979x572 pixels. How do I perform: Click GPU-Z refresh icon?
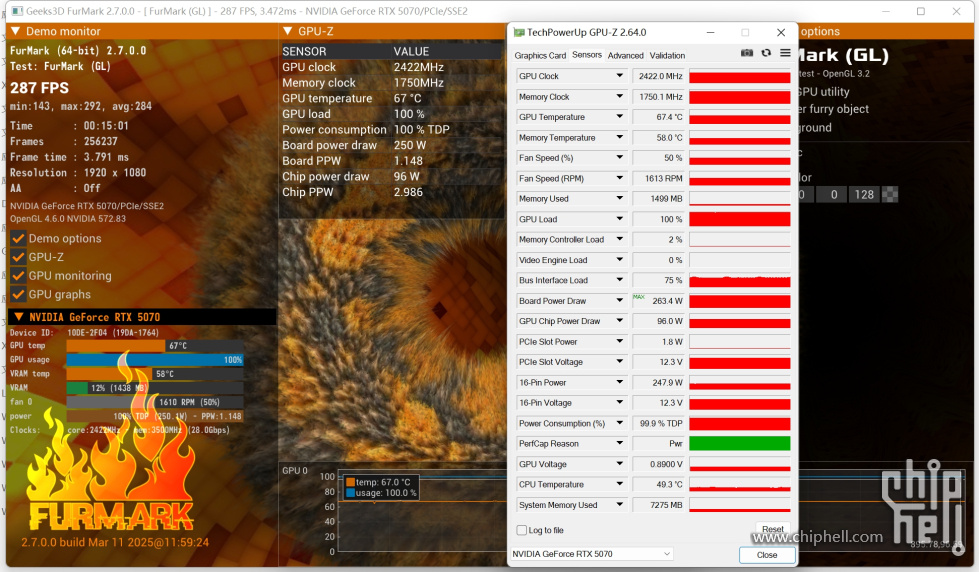(x=766, y=54)
